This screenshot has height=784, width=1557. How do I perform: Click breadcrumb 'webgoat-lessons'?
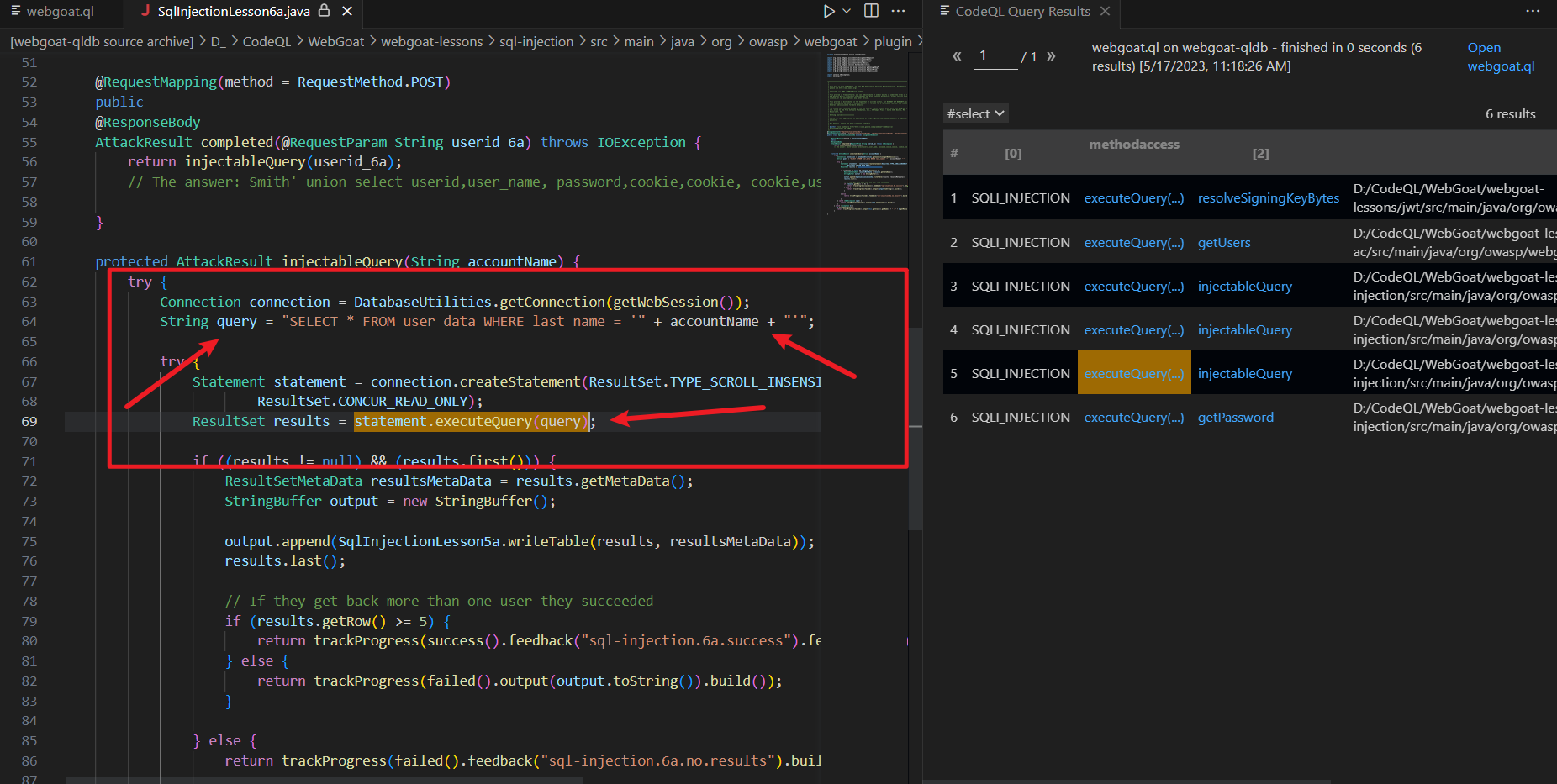click(x=431, y=41)
